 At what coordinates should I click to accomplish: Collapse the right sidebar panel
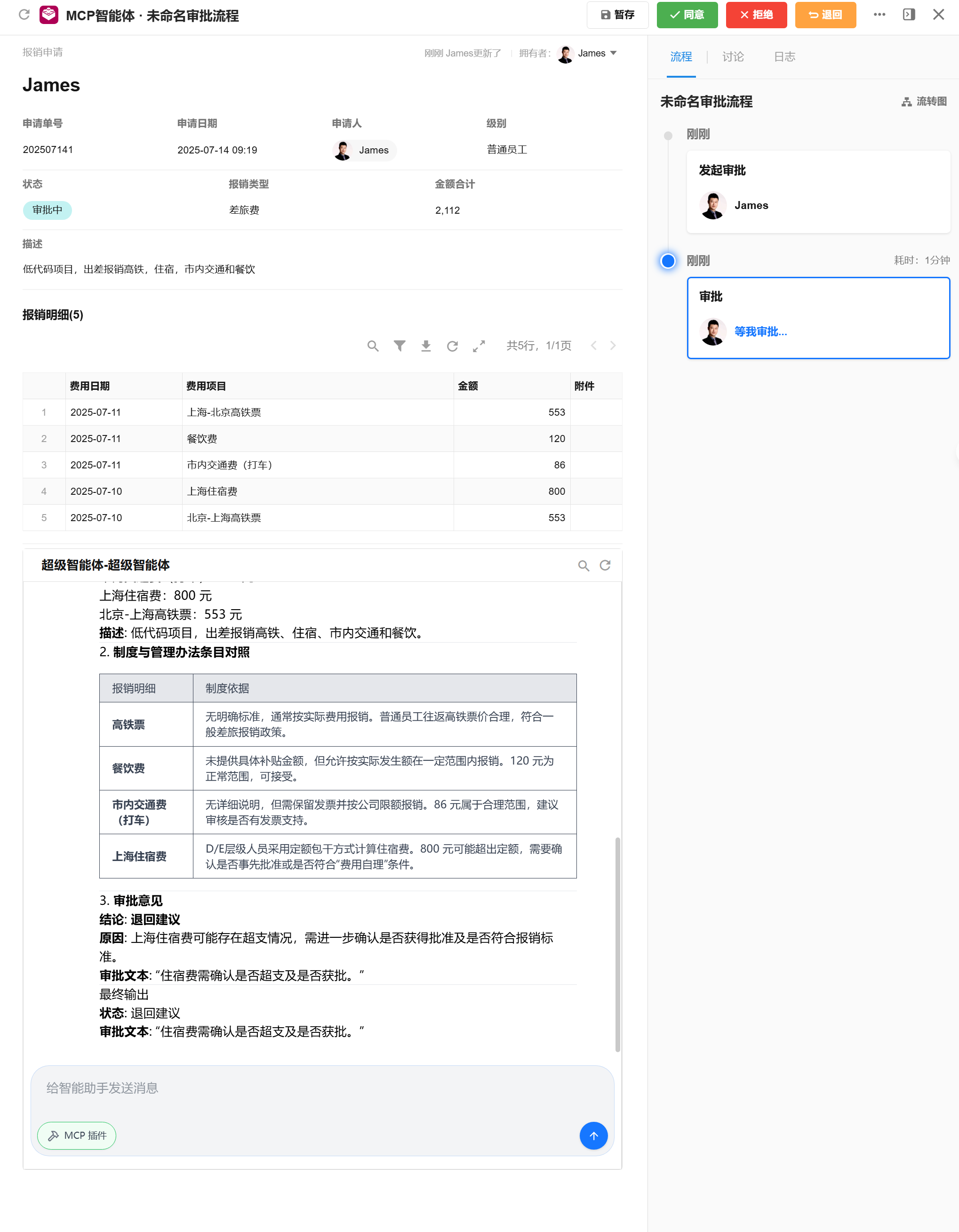coord(909,14)
